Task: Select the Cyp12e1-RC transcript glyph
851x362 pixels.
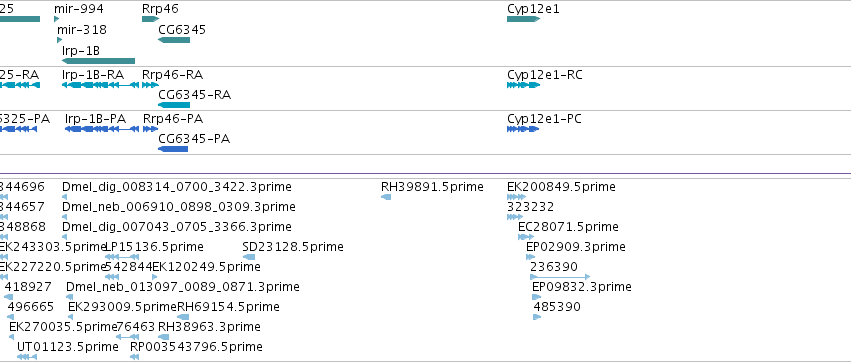Action: click(523, 85)
